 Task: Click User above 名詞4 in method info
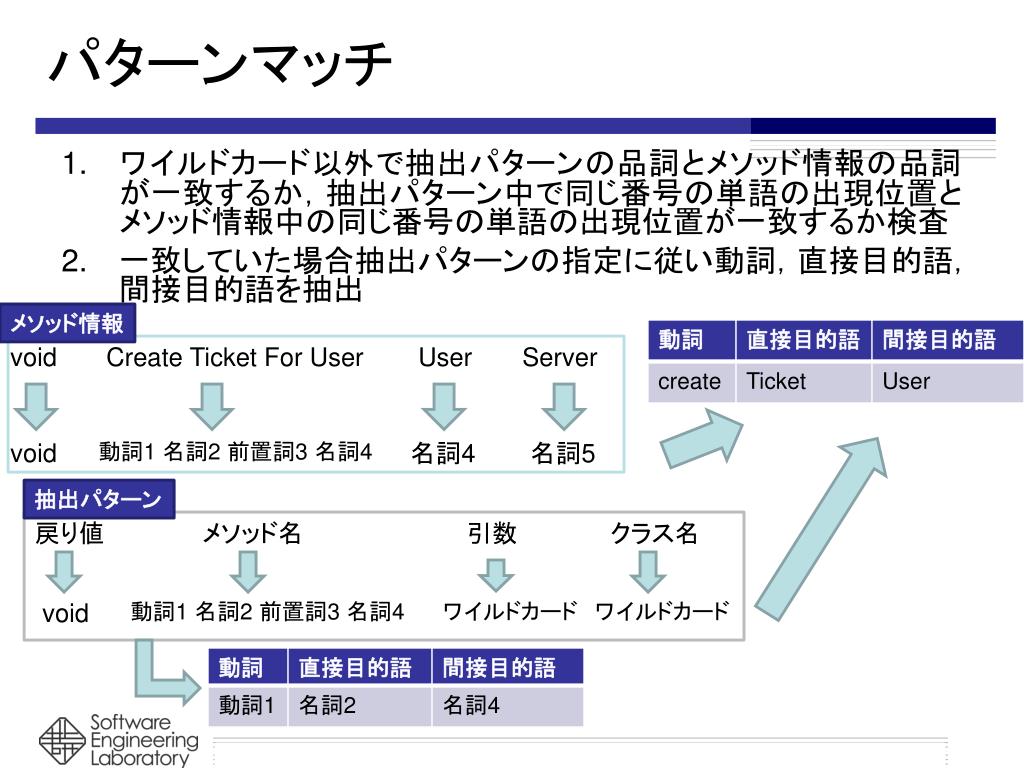tap(445, 357)
